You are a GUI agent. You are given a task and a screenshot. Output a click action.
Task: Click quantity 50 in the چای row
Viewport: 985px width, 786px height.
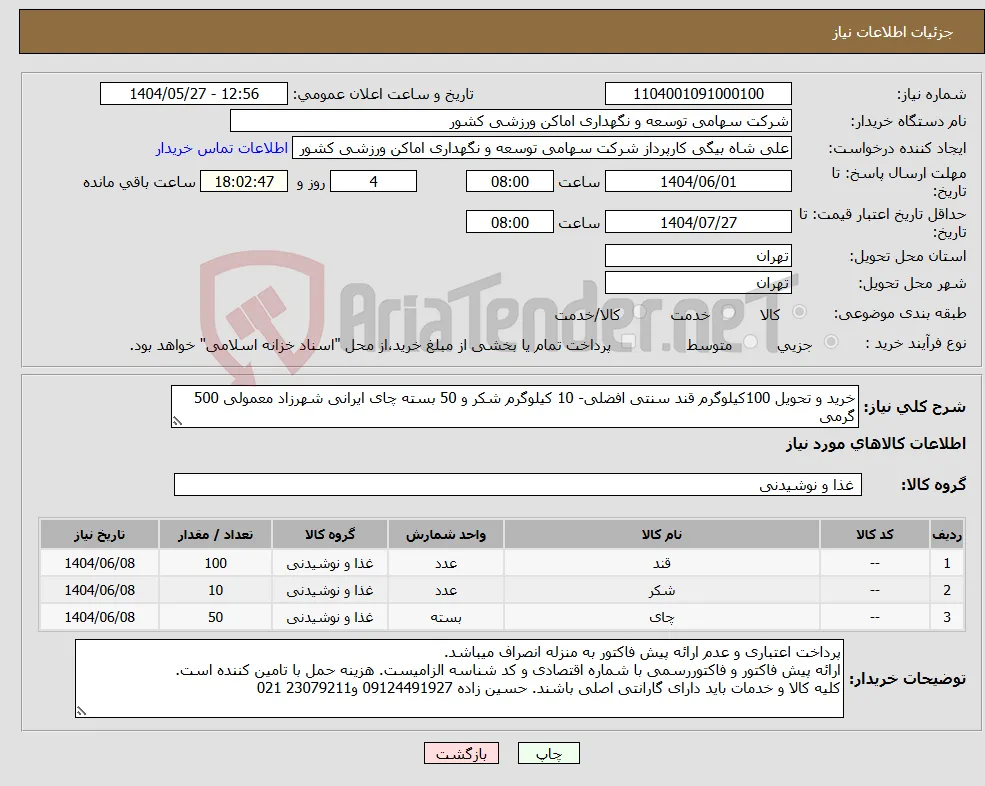point(215,618)
